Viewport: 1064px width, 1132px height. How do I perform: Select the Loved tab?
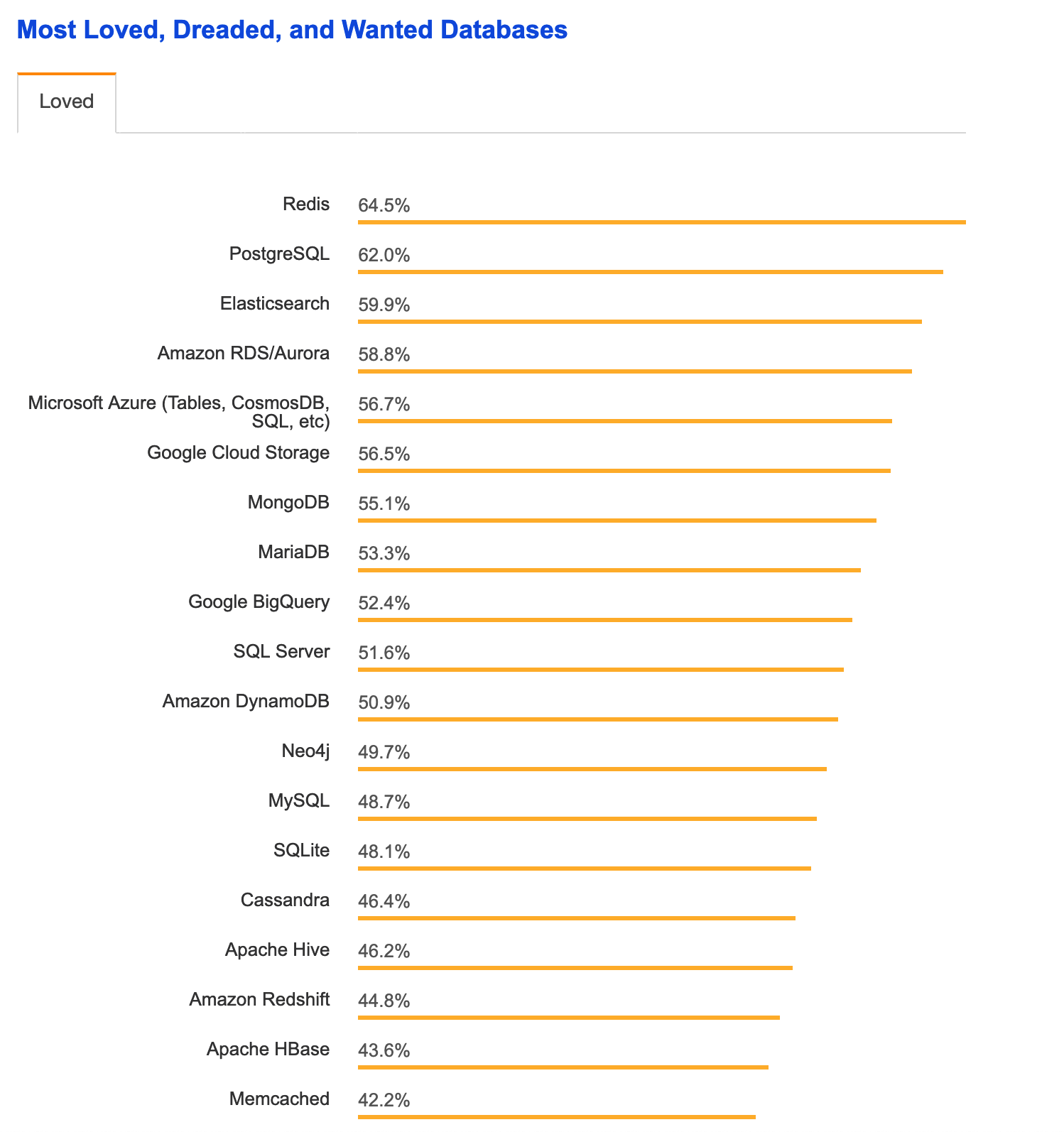pos(67,102)
